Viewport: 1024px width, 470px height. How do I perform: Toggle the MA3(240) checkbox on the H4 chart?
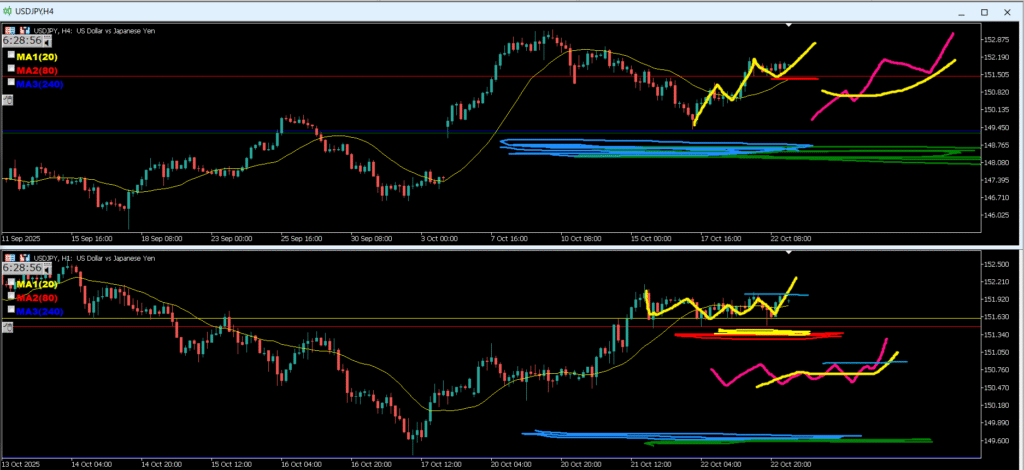(10, 83)
